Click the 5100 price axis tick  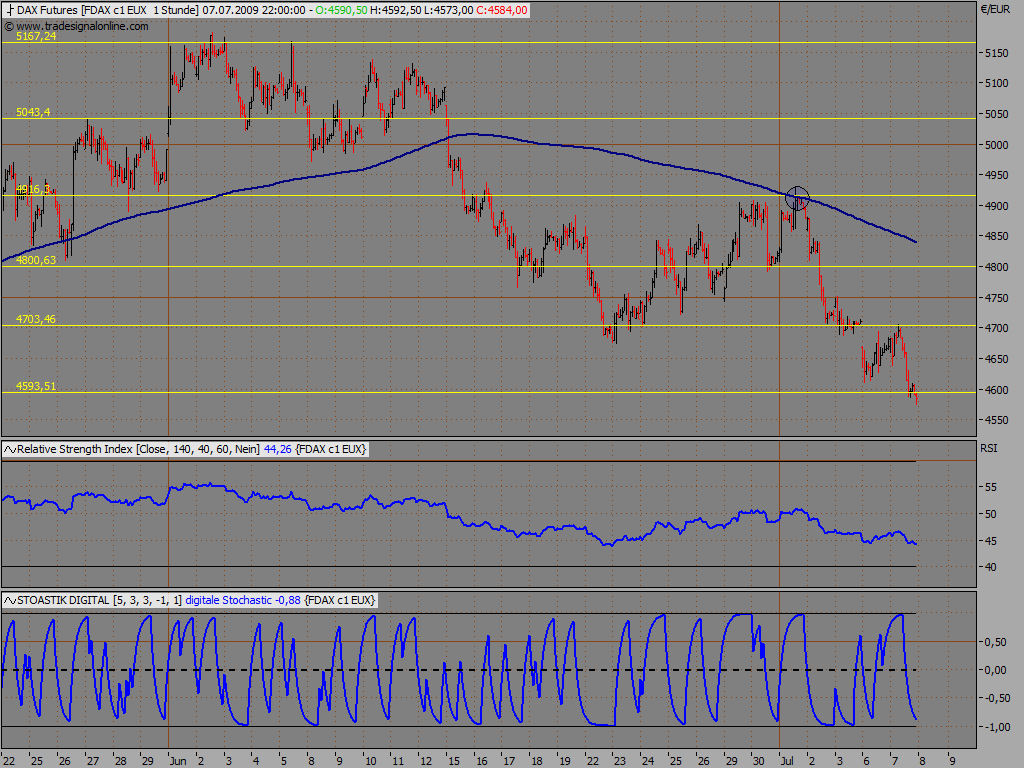[997, 84]
